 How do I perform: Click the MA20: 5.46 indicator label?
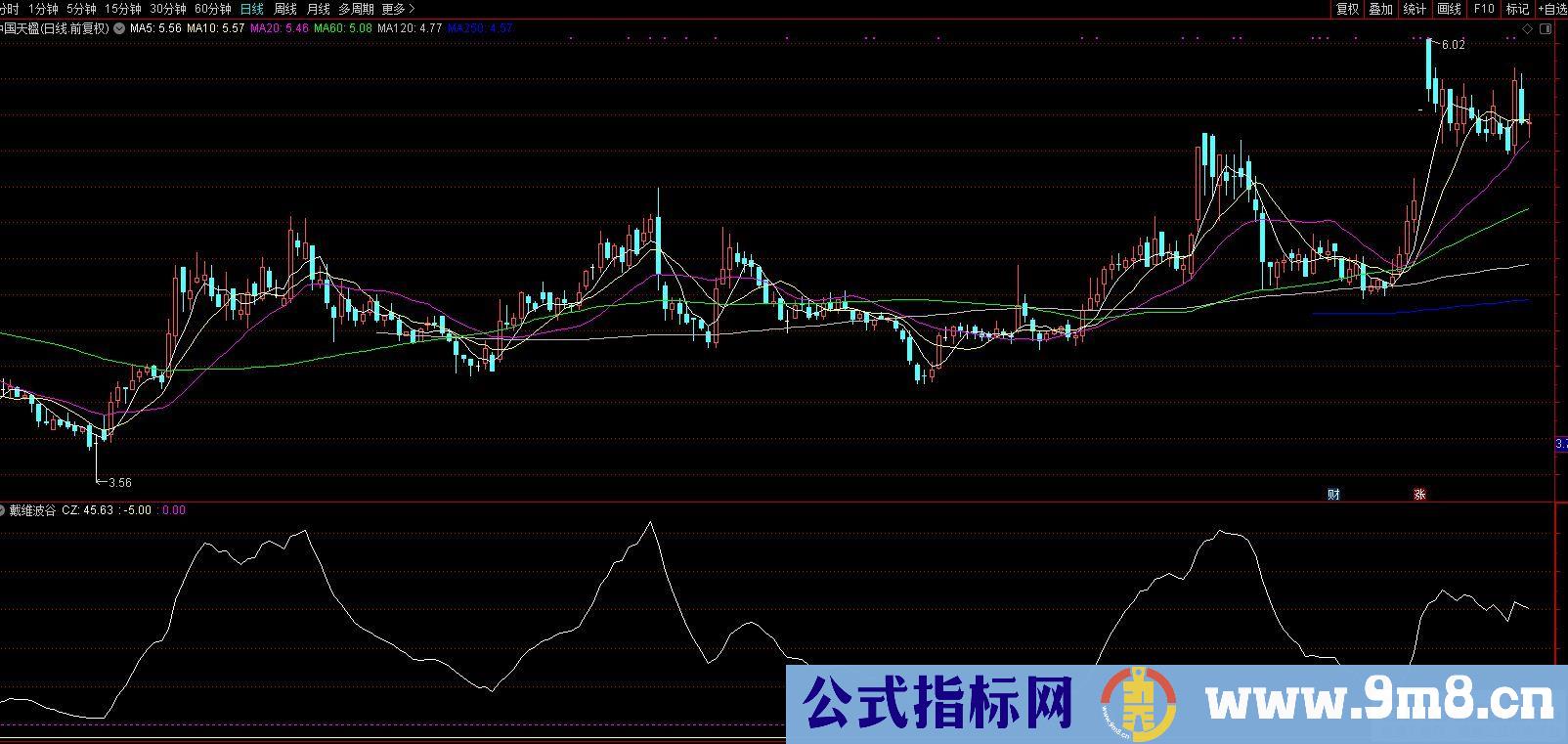point(280,29)
